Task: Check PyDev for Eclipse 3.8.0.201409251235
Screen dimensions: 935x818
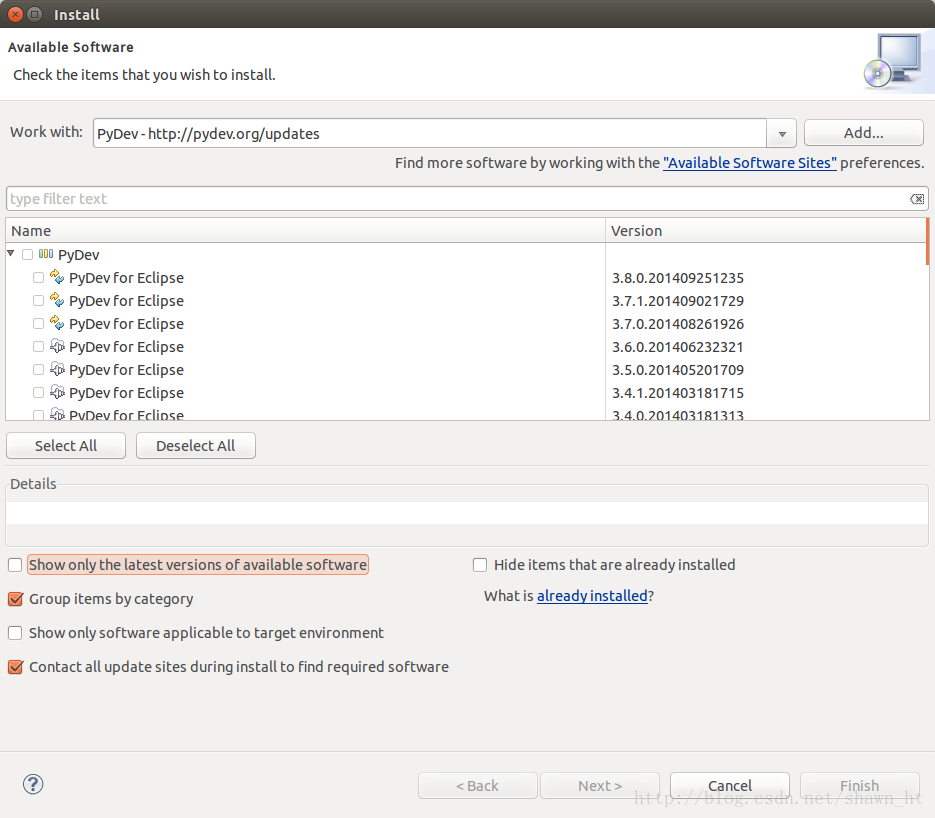Action: tap(38, 277)
